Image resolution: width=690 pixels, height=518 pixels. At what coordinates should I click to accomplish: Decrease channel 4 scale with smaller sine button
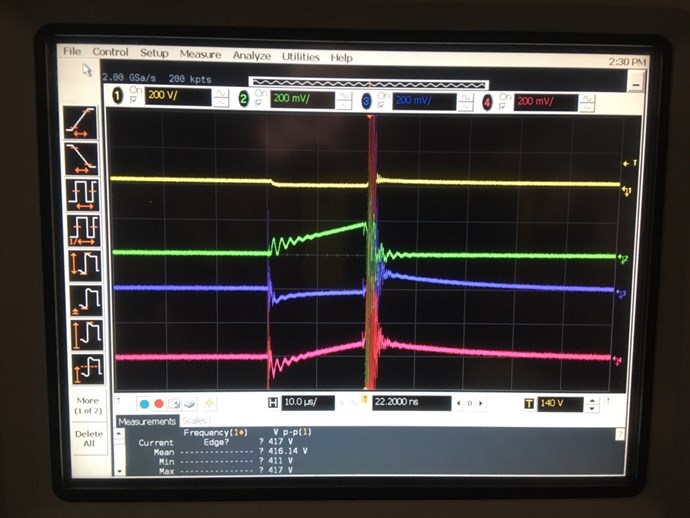(x=587, y=107)
